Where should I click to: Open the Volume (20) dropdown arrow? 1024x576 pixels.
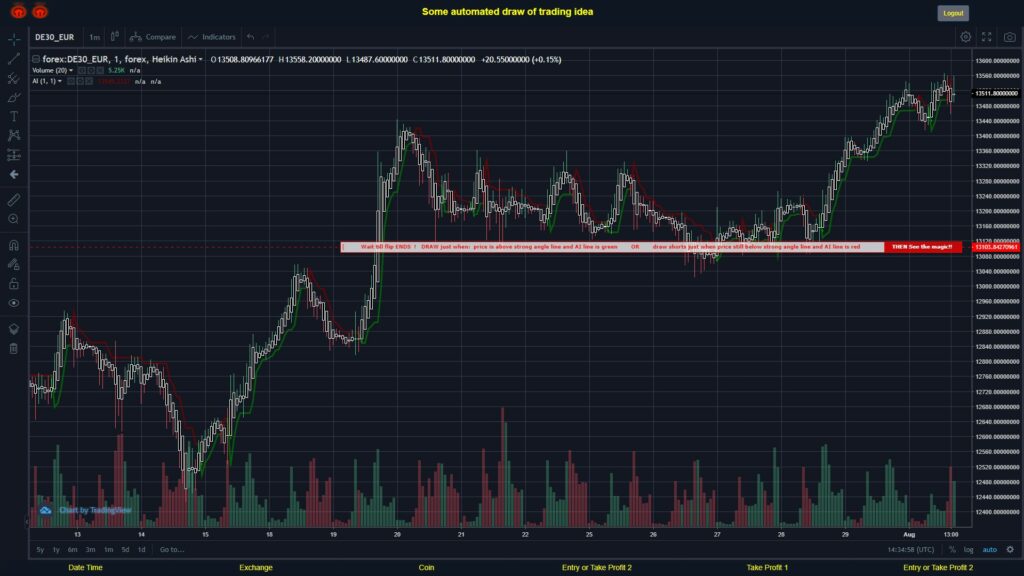(71, 71)
